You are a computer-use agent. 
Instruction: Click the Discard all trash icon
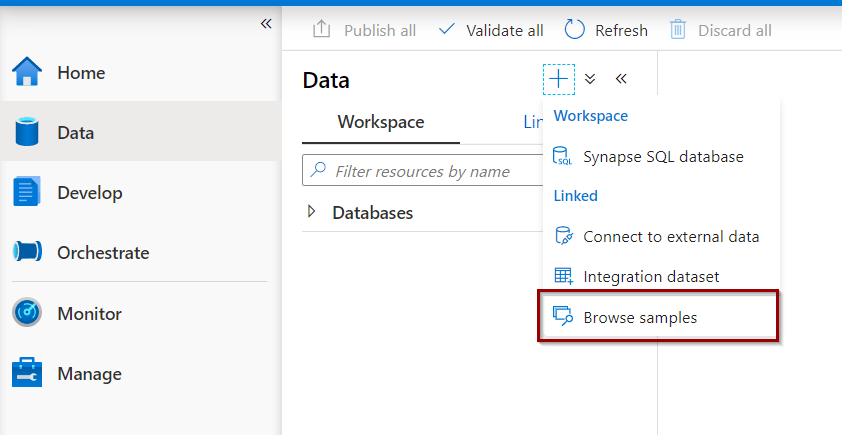678,29
